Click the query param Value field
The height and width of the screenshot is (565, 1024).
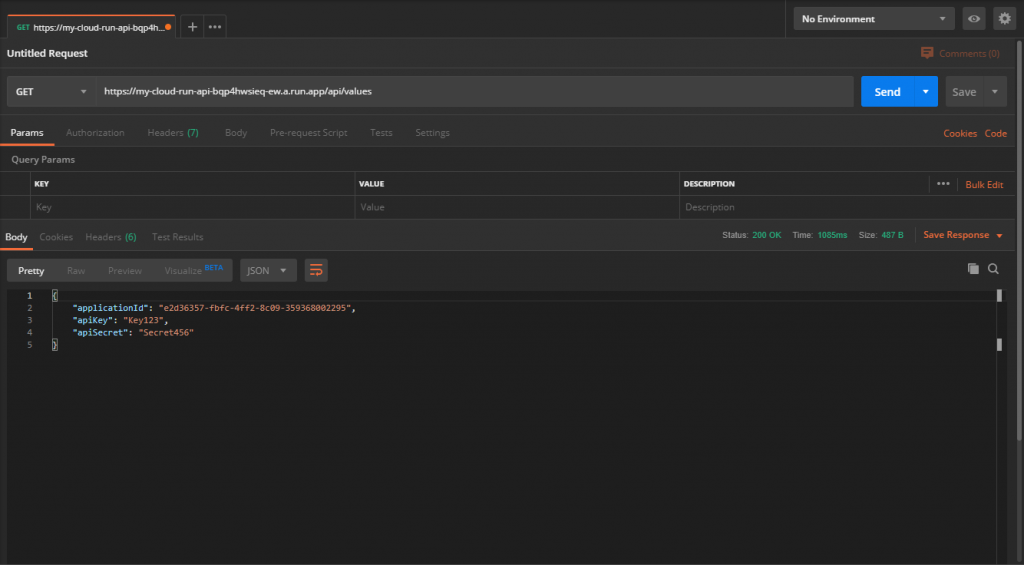click(517, 207)
